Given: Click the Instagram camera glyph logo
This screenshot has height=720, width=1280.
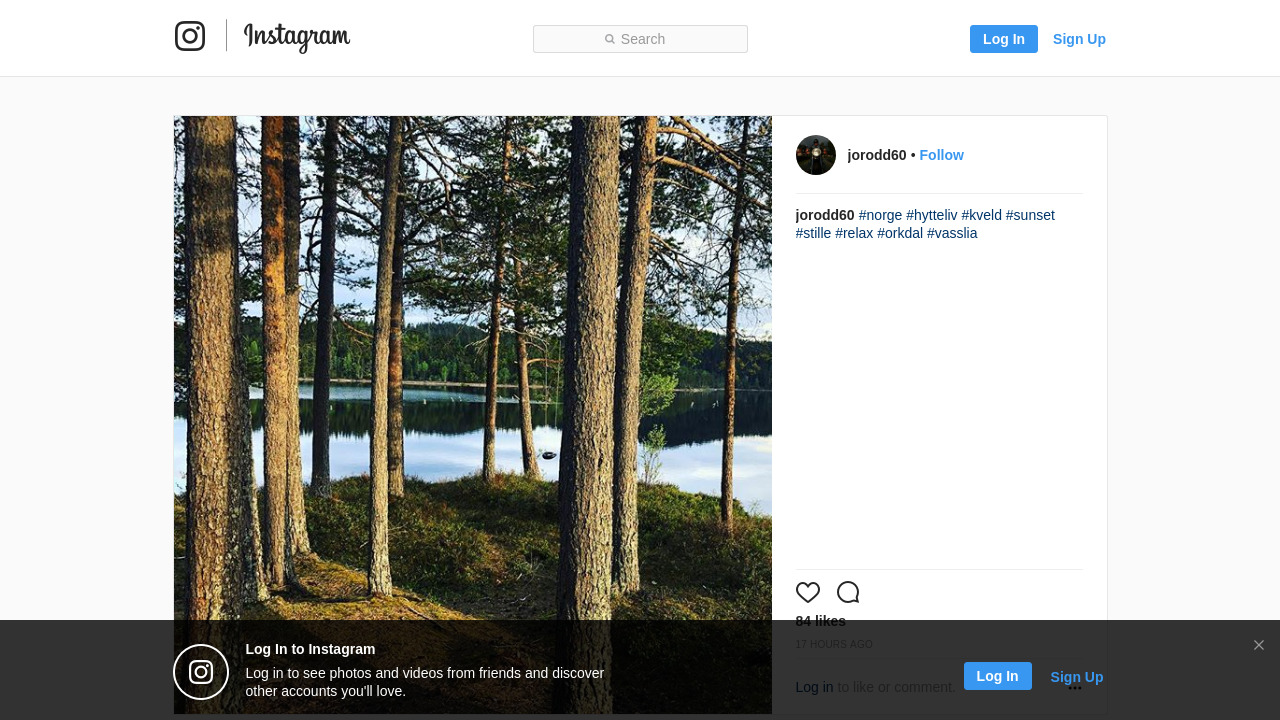Looking at the screenshot, I should [190, 36].
